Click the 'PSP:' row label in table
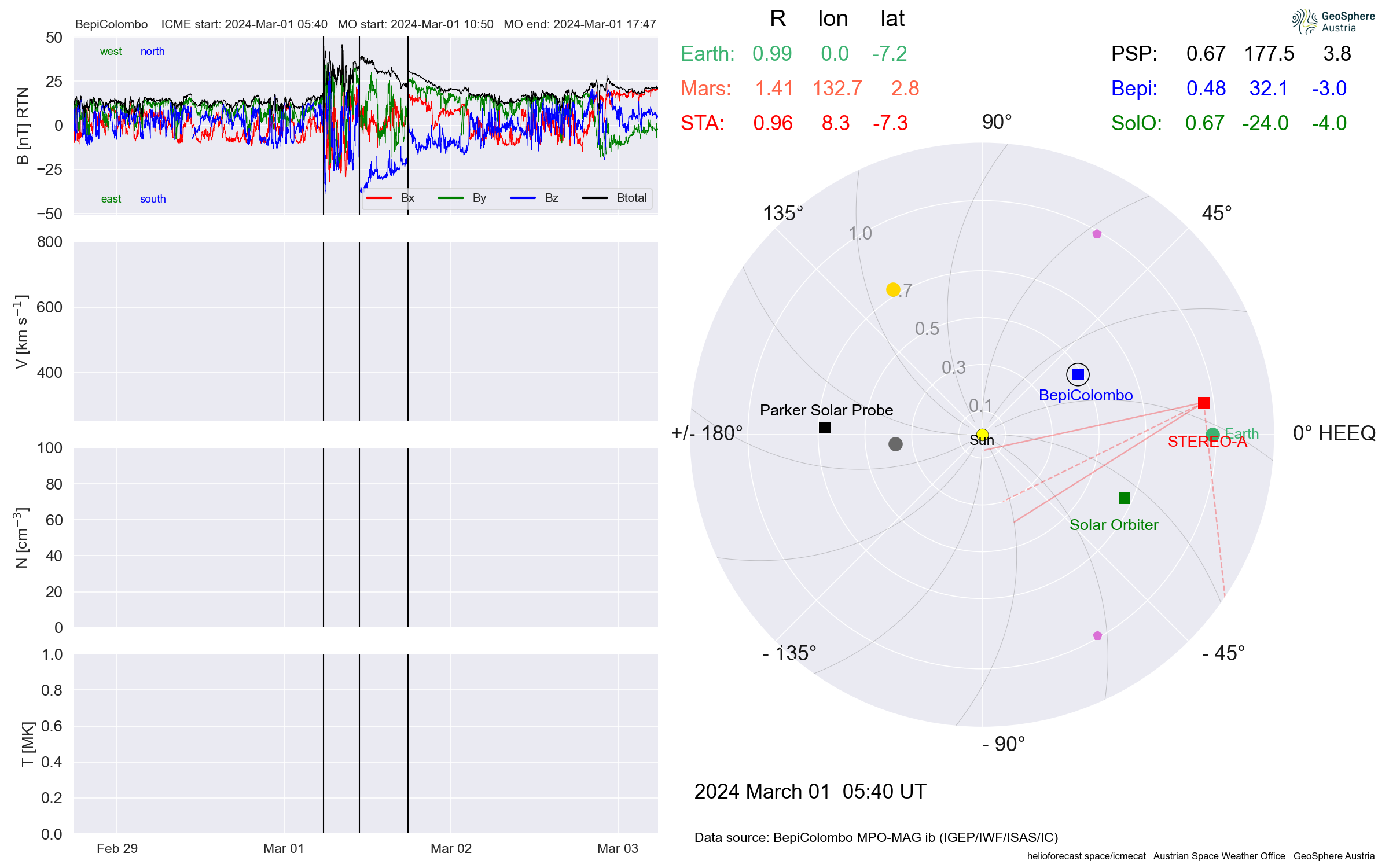Image resolution: width=1389 pixels, height=868 pixels. (1134, 54)
